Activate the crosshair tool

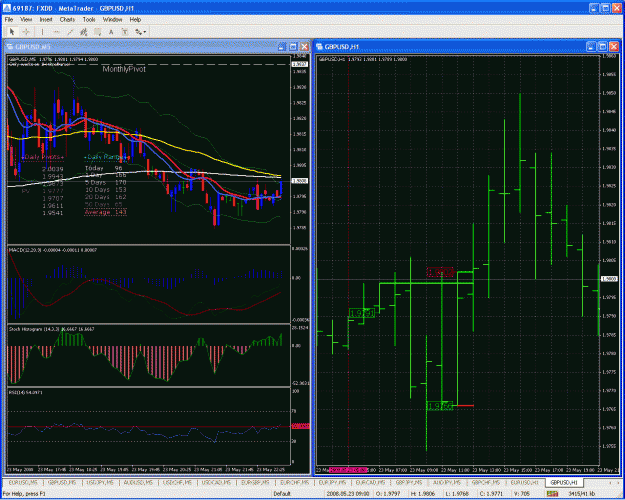point(26,32)
